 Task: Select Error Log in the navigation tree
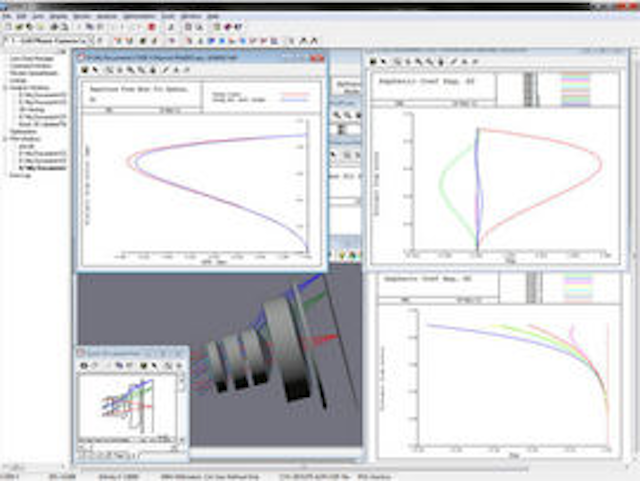tap(20, 175)
